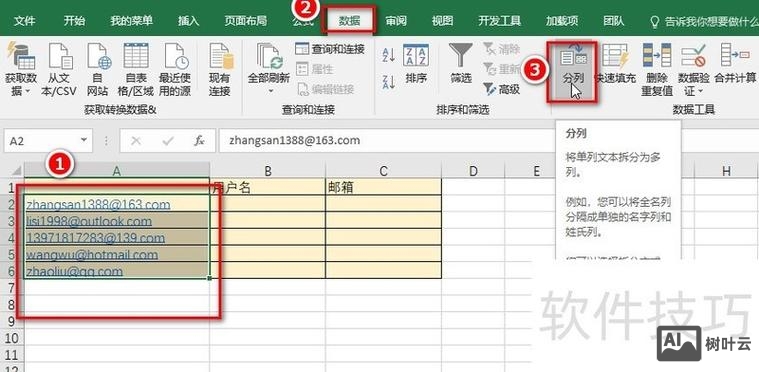Screen dimensions: 759x372
Task: Click 快速填充 (flash fill) button
Action: [x=615, y=64]
